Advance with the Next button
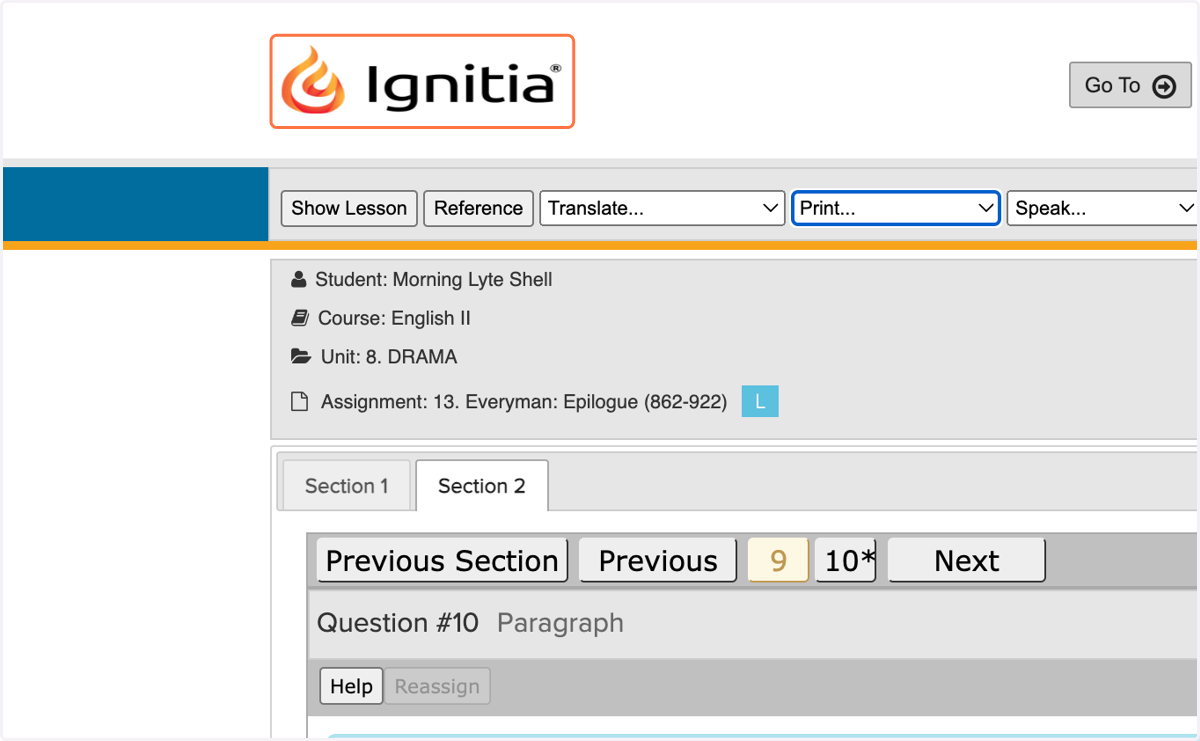This screenshot has height=741, width=1200. tap(967, 560)
